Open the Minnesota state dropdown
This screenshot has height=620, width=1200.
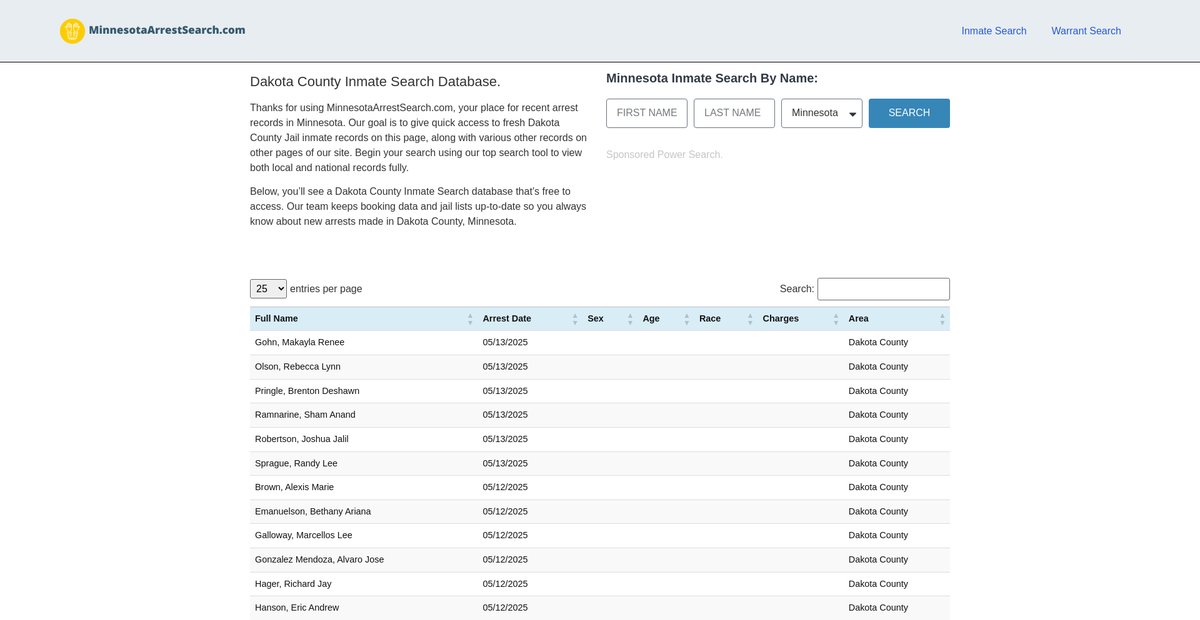click(821, 113)
